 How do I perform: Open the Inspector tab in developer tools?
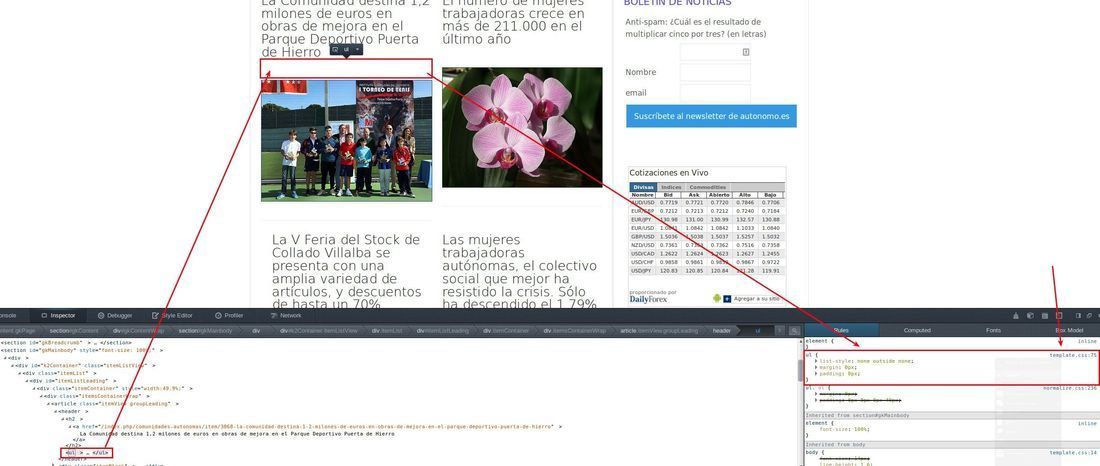click(58, 316)
